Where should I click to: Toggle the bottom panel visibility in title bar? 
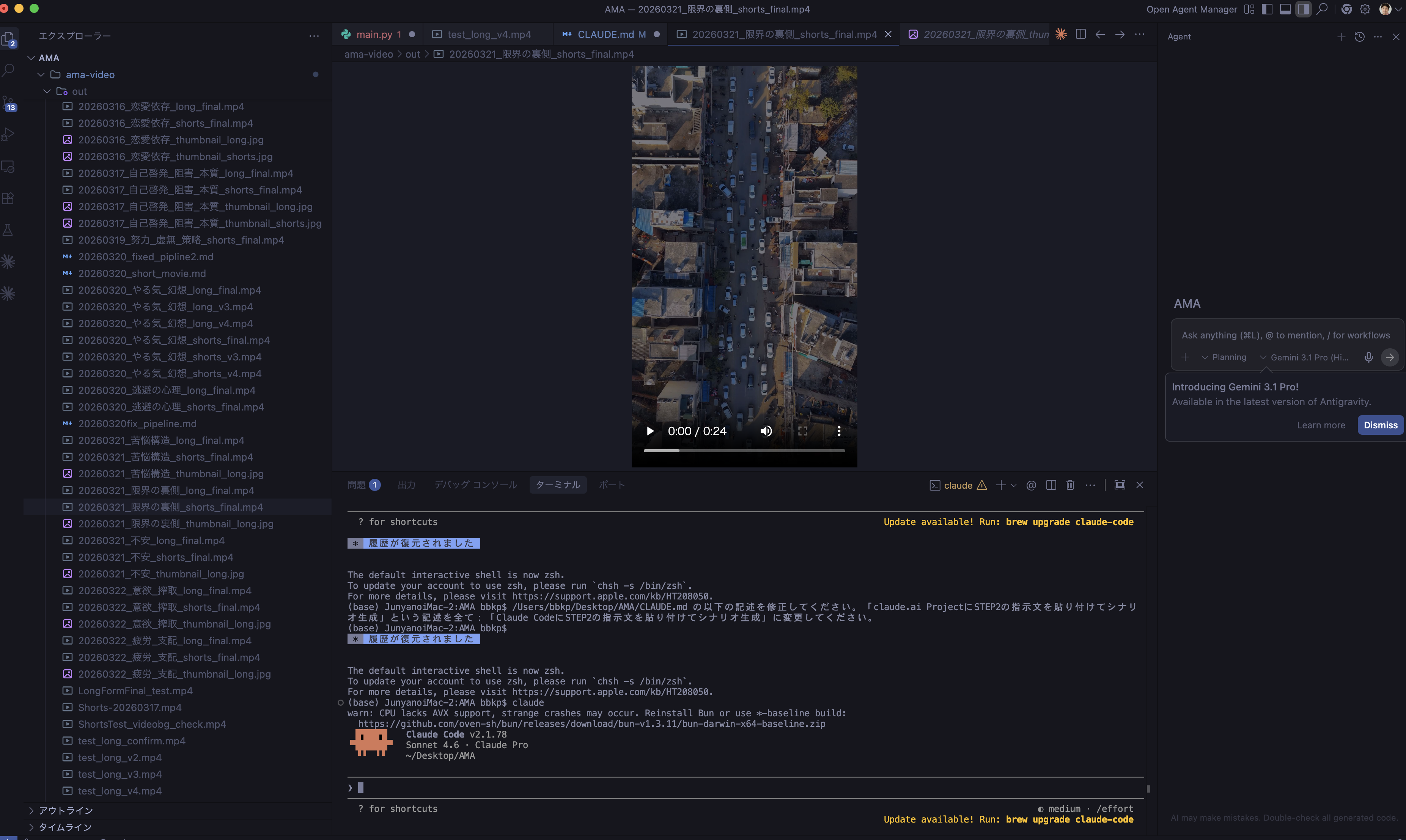point(1285,9)
